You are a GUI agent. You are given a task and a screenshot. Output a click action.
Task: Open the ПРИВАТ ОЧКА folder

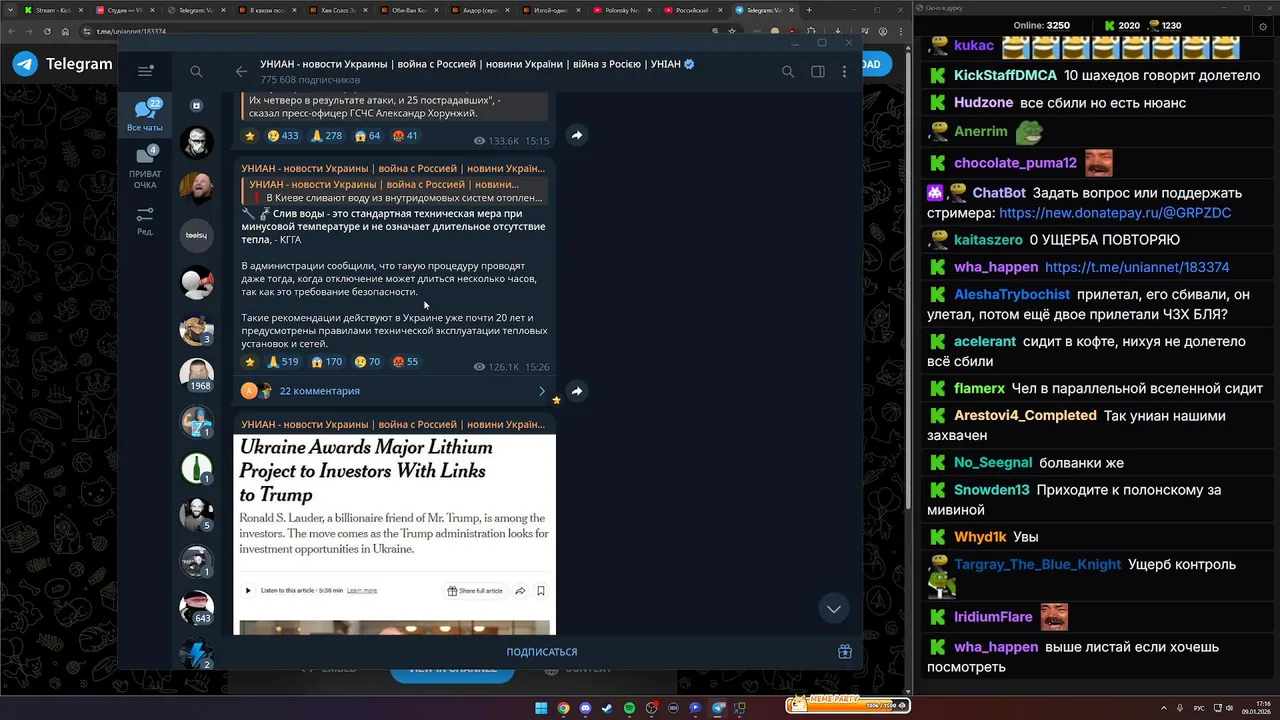(x=145, y=168)
